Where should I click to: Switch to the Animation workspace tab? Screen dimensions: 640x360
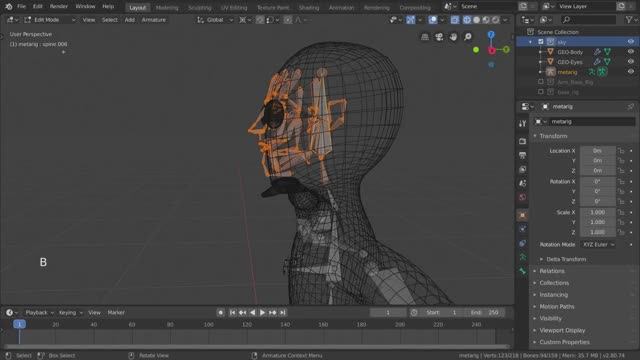pos(341,7)
